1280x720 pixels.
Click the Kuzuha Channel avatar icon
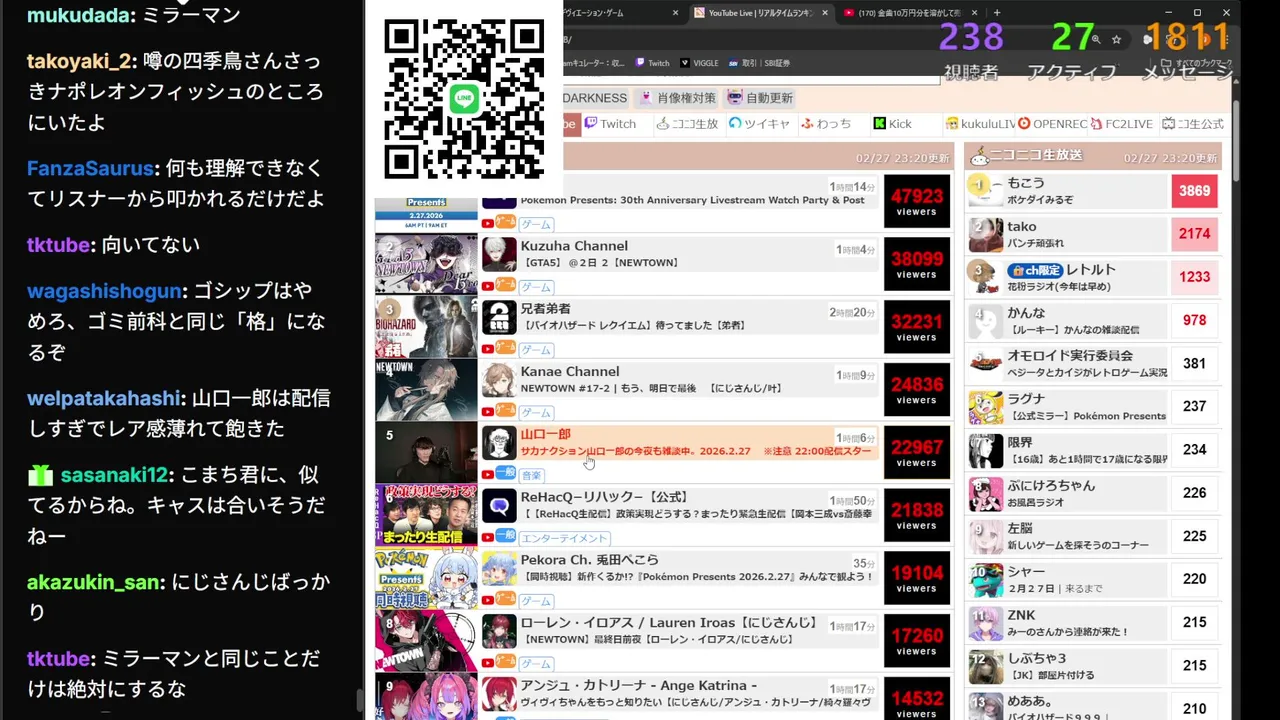(x=499, y=254)
